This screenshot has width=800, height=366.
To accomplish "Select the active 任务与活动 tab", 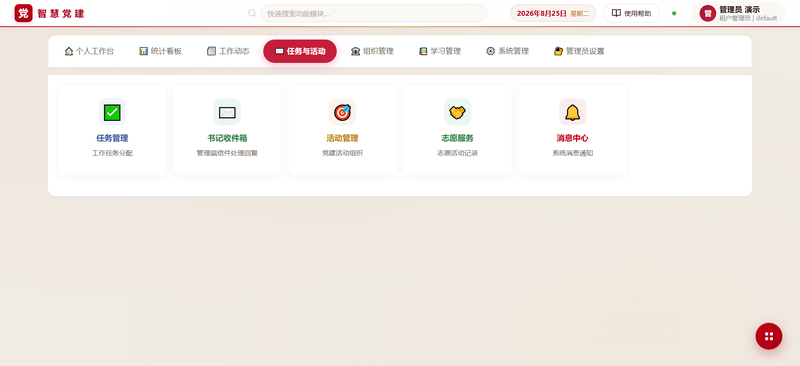I will (x=300, y=51).
